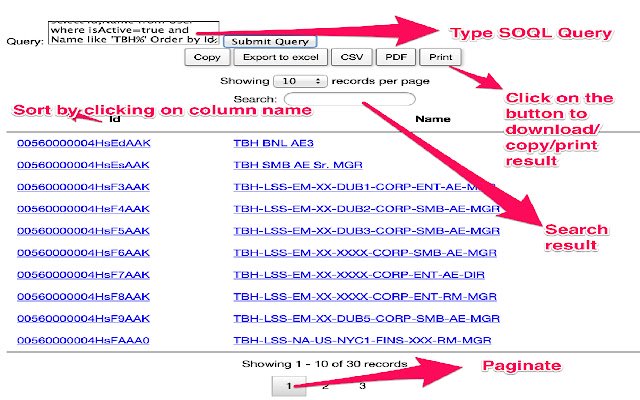Focus the Search input field
This screenshot has width=640, height=400.
pos(350,99)
